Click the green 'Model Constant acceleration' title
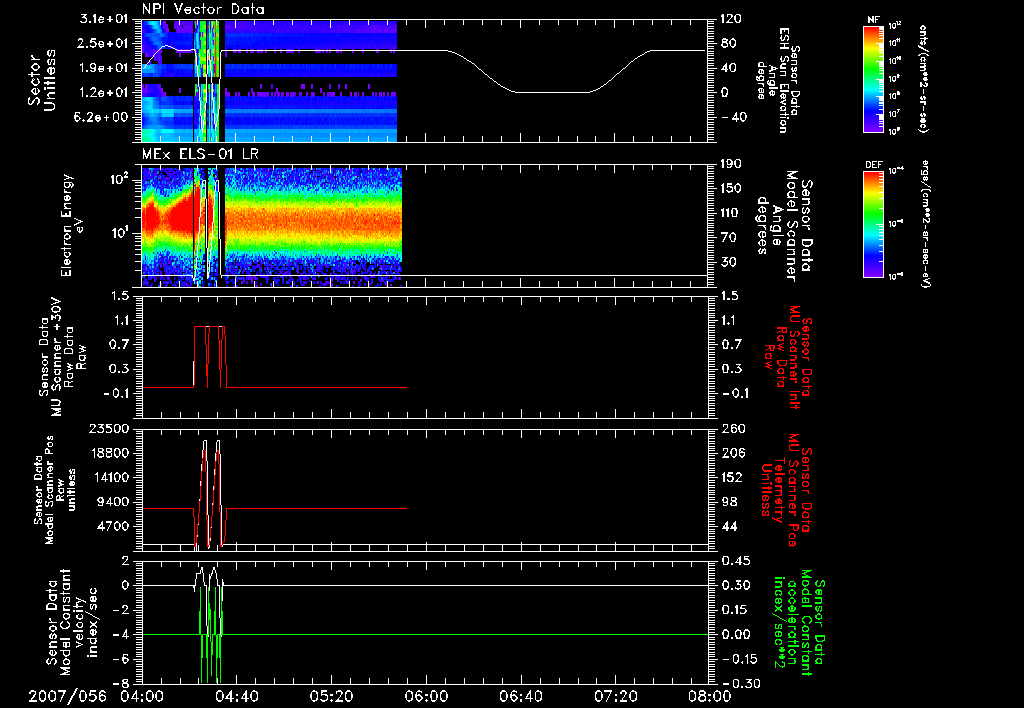The width and height of the screenshot is (1024, 708). (x=798, y=623)
